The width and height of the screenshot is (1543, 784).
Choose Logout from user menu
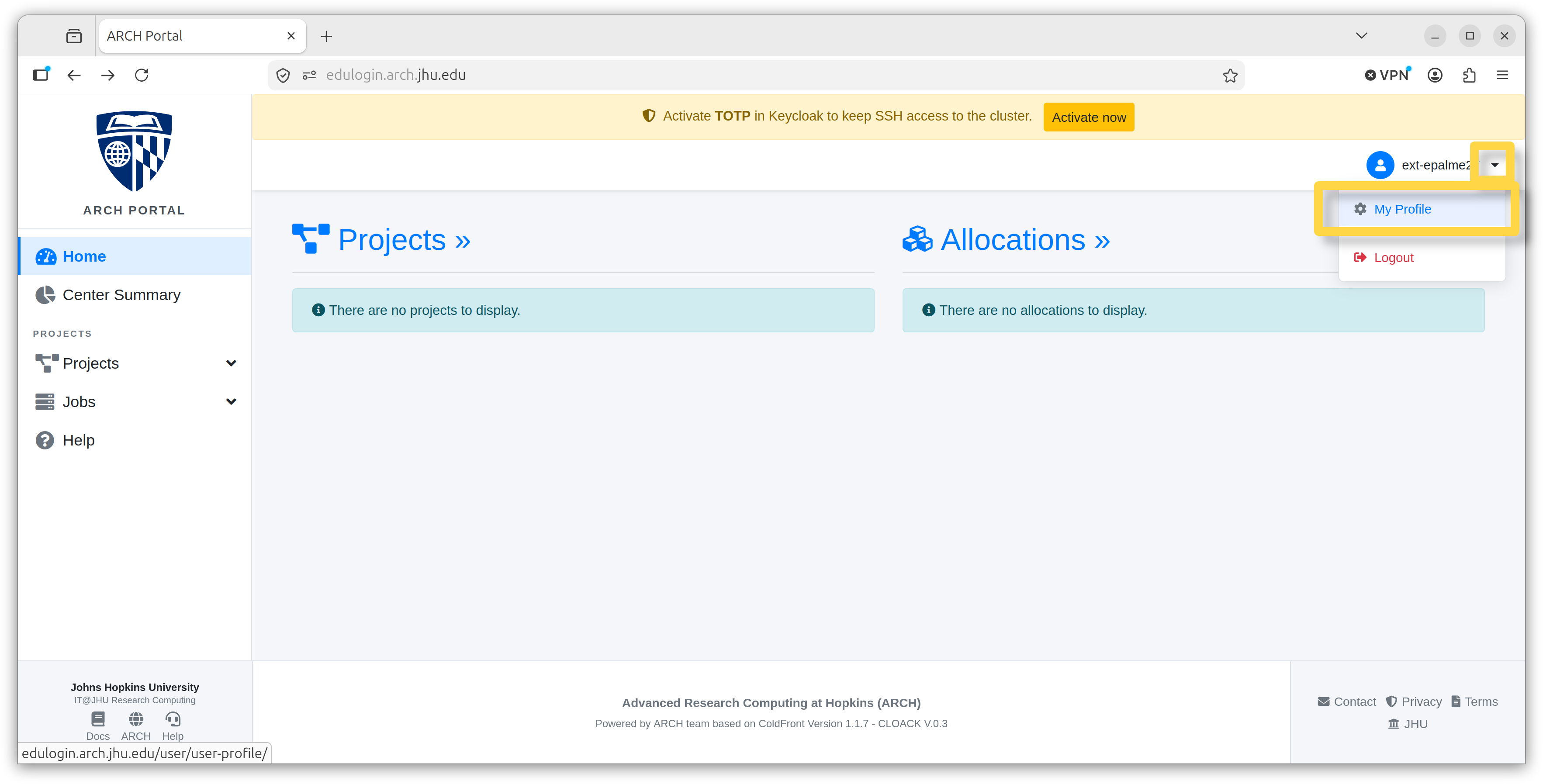[x=1422, y=258]
